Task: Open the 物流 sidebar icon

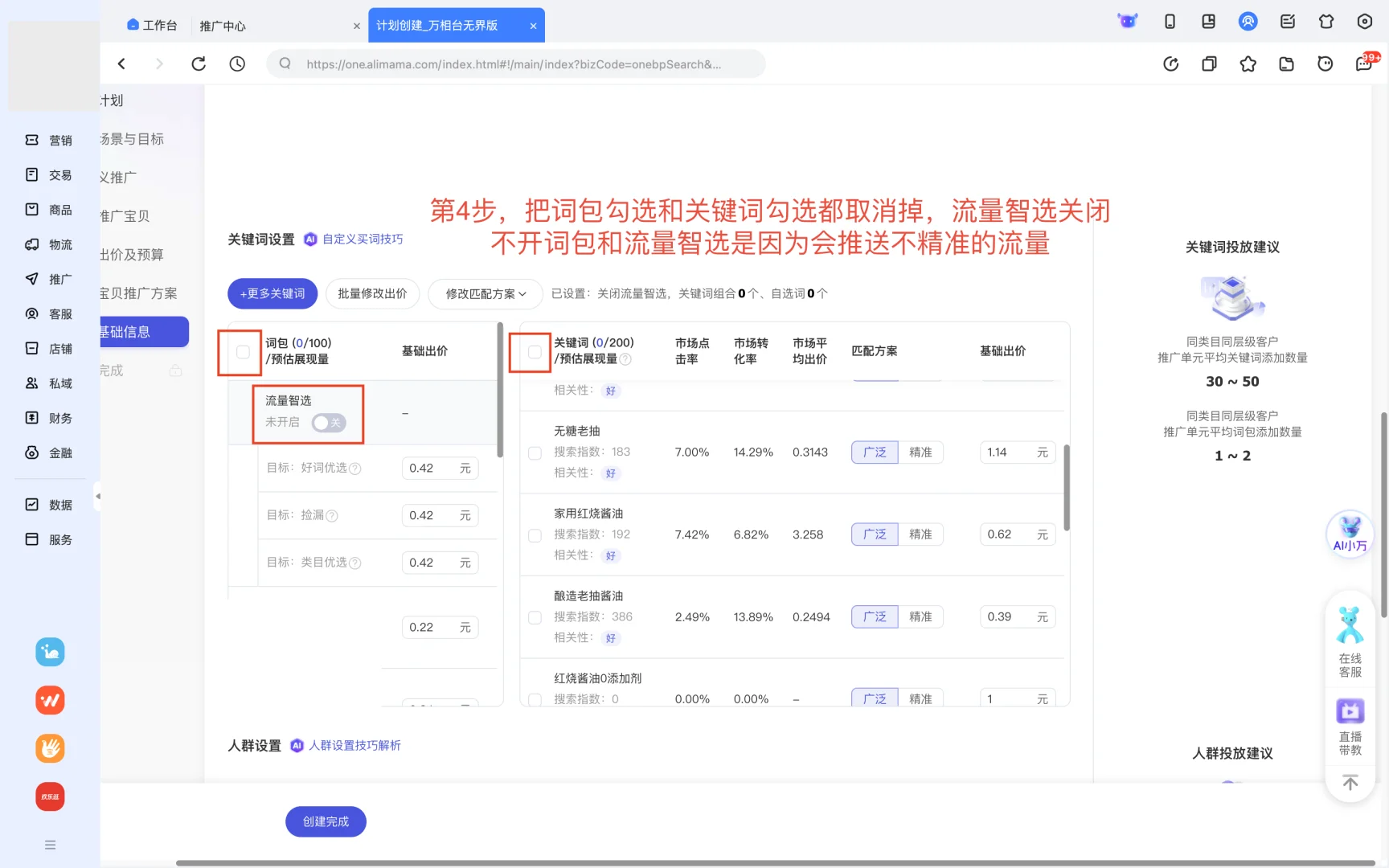Action: 31,244
